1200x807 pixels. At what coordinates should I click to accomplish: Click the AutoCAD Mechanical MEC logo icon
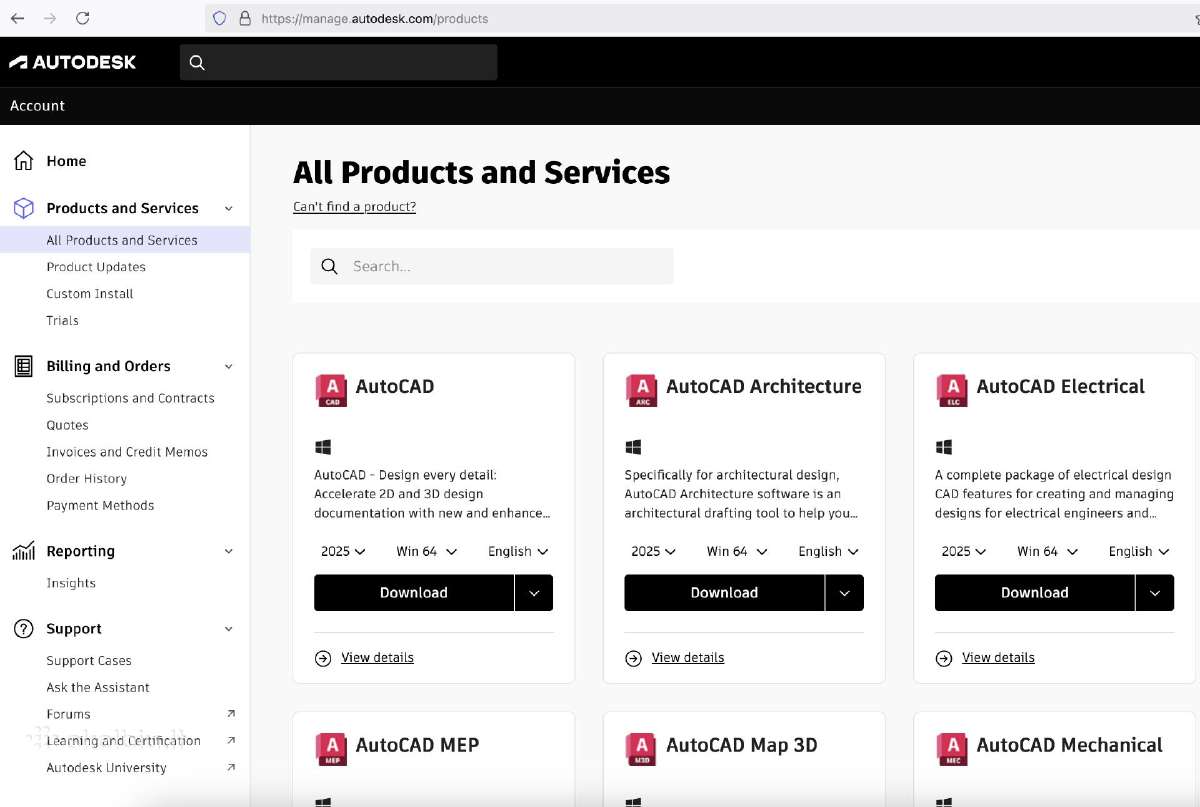pos(952,749)
